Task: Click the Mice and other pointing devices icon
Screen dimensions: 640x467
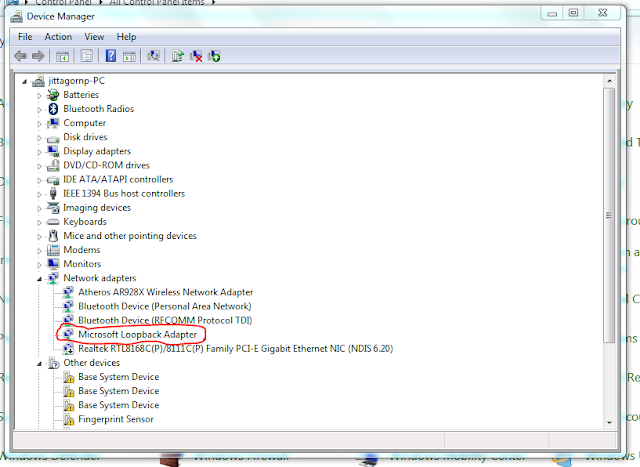Action: (53, 236)
